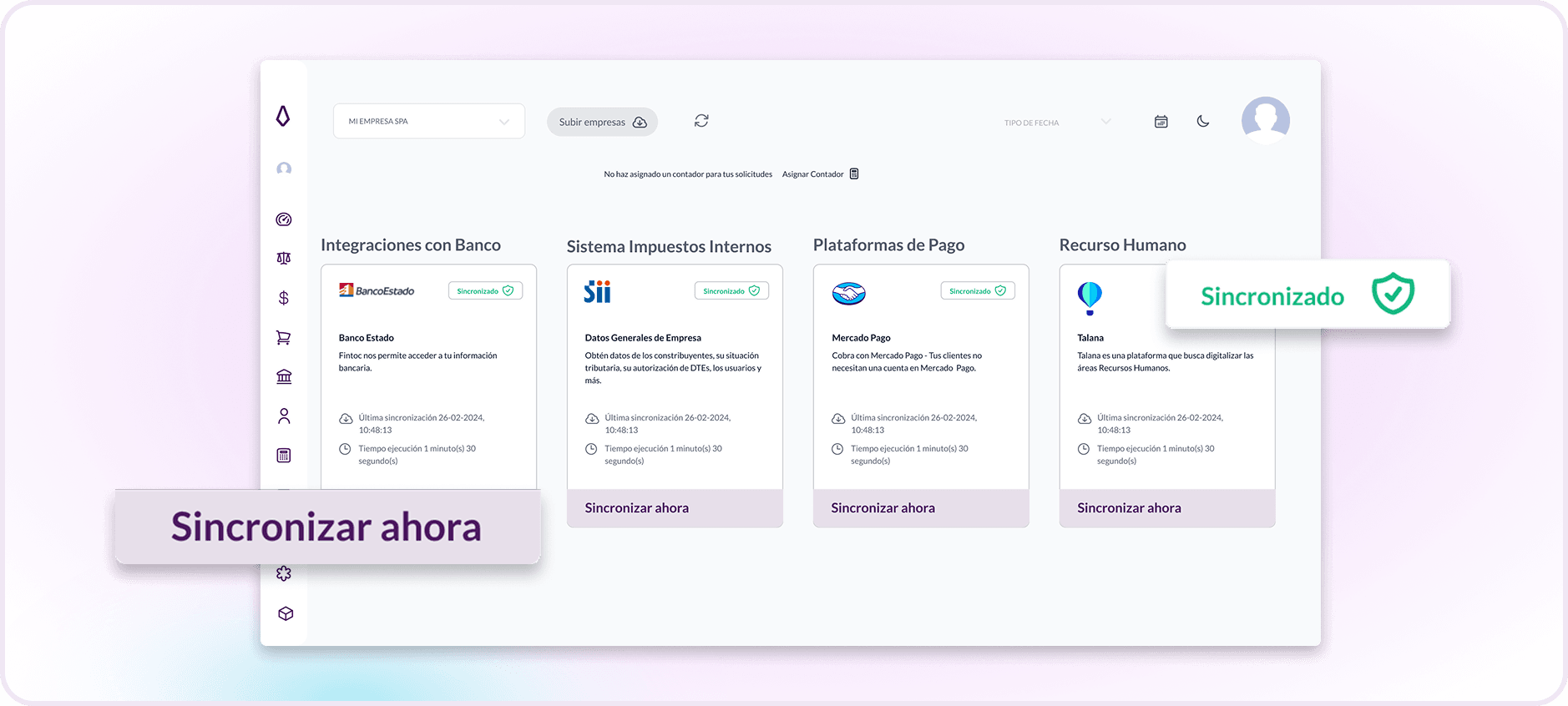Image resolution: width=1568 pixels, height=706 pixels.
Task: Click the BancoEstado logo
Action: [377, 290]
